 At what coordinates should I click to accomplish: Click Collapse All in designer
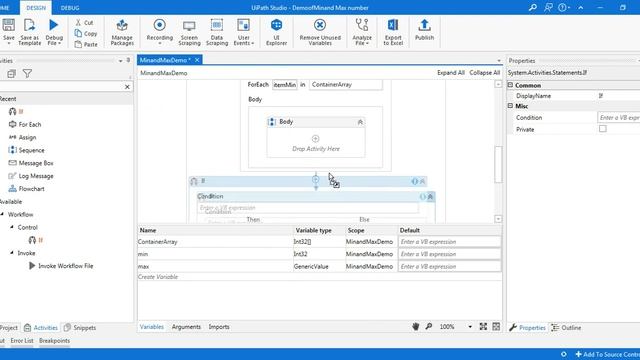(x=484, y=73)
